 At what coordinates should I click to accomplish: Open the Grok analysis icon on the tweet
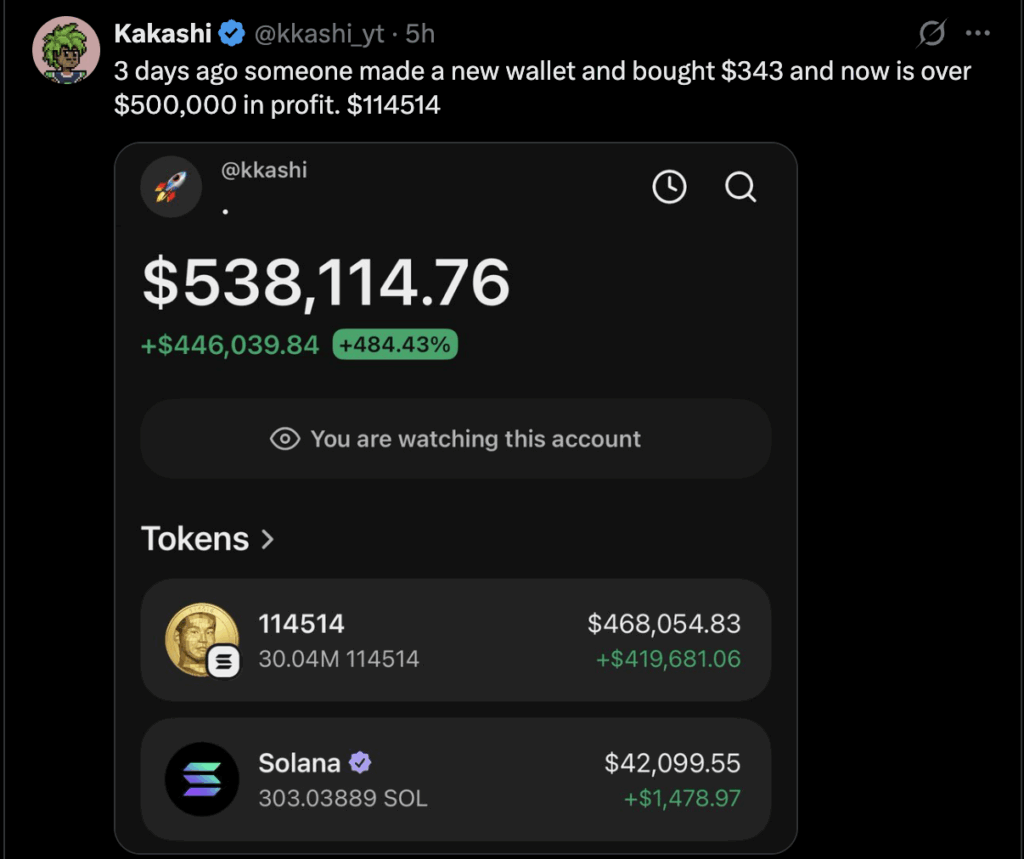pos(930,33)
